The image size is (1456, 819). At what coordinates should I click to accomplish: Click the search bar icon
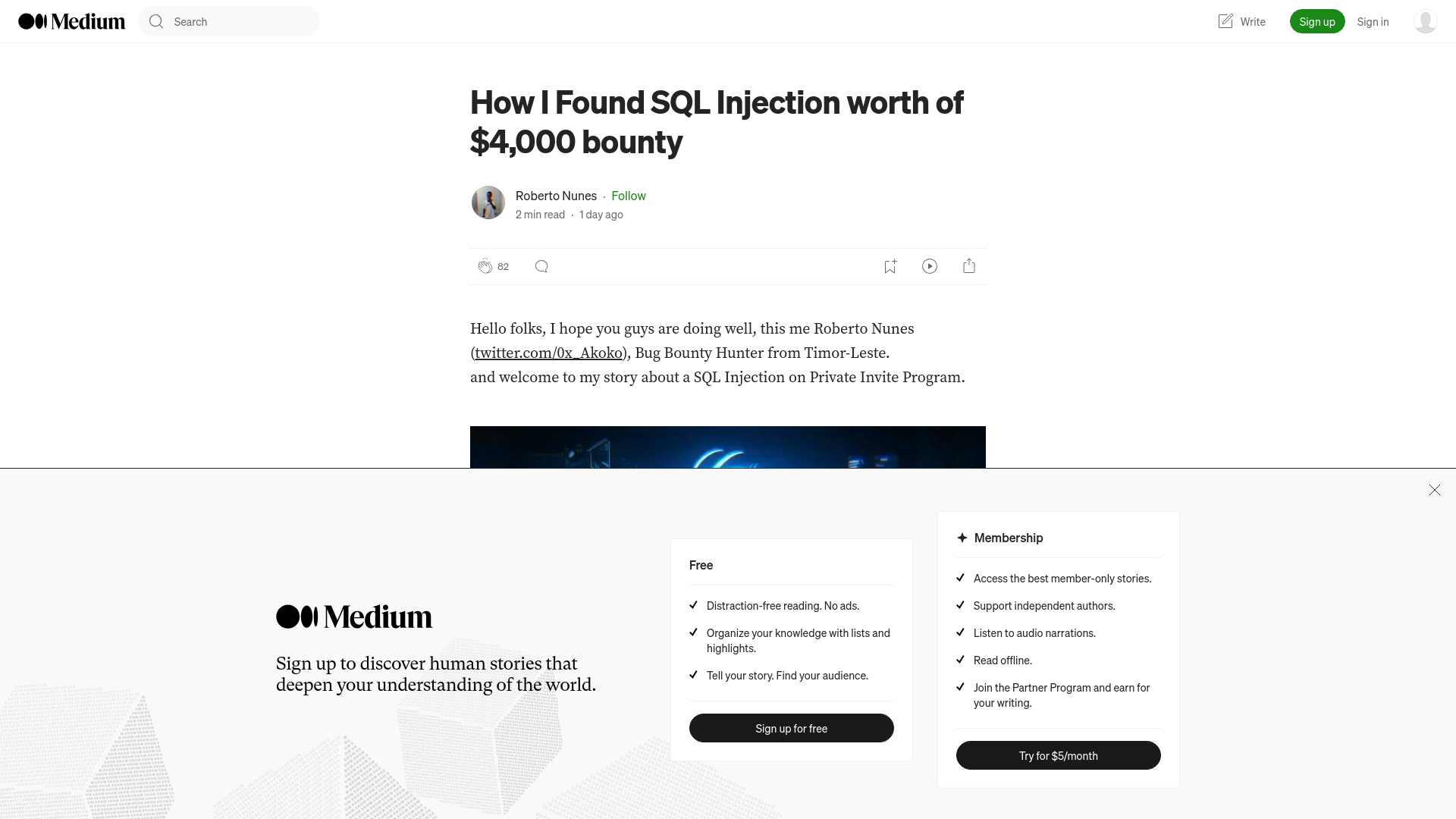coord(156,21)
